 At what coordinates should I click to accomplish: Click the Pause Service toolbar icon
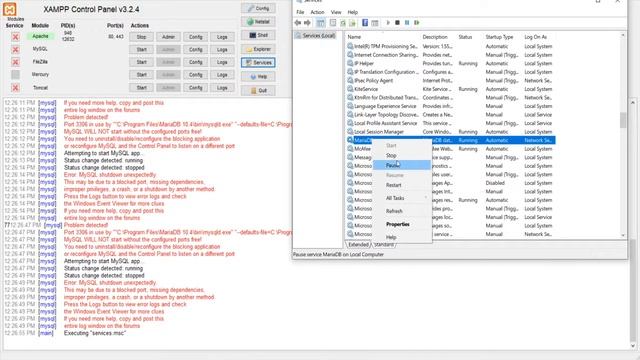(x=407, y=23)
